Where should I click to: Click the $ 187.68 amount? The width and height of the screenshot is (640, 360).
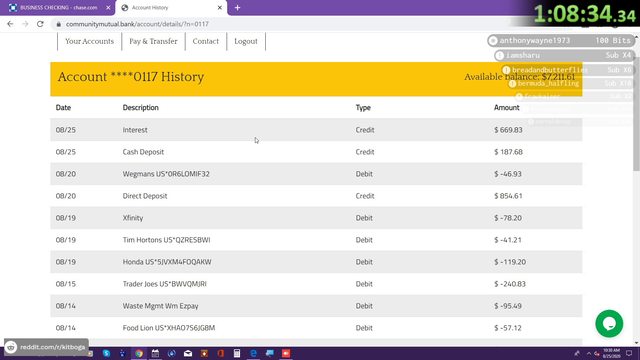[x=508, y=152]
